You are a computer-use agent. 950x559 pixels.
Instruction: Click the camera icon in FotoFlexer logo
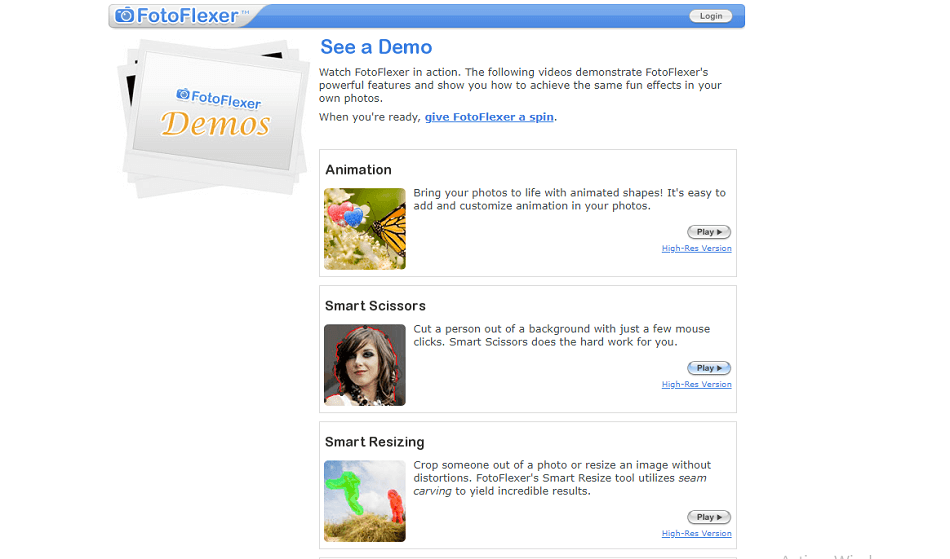point(124,15)
